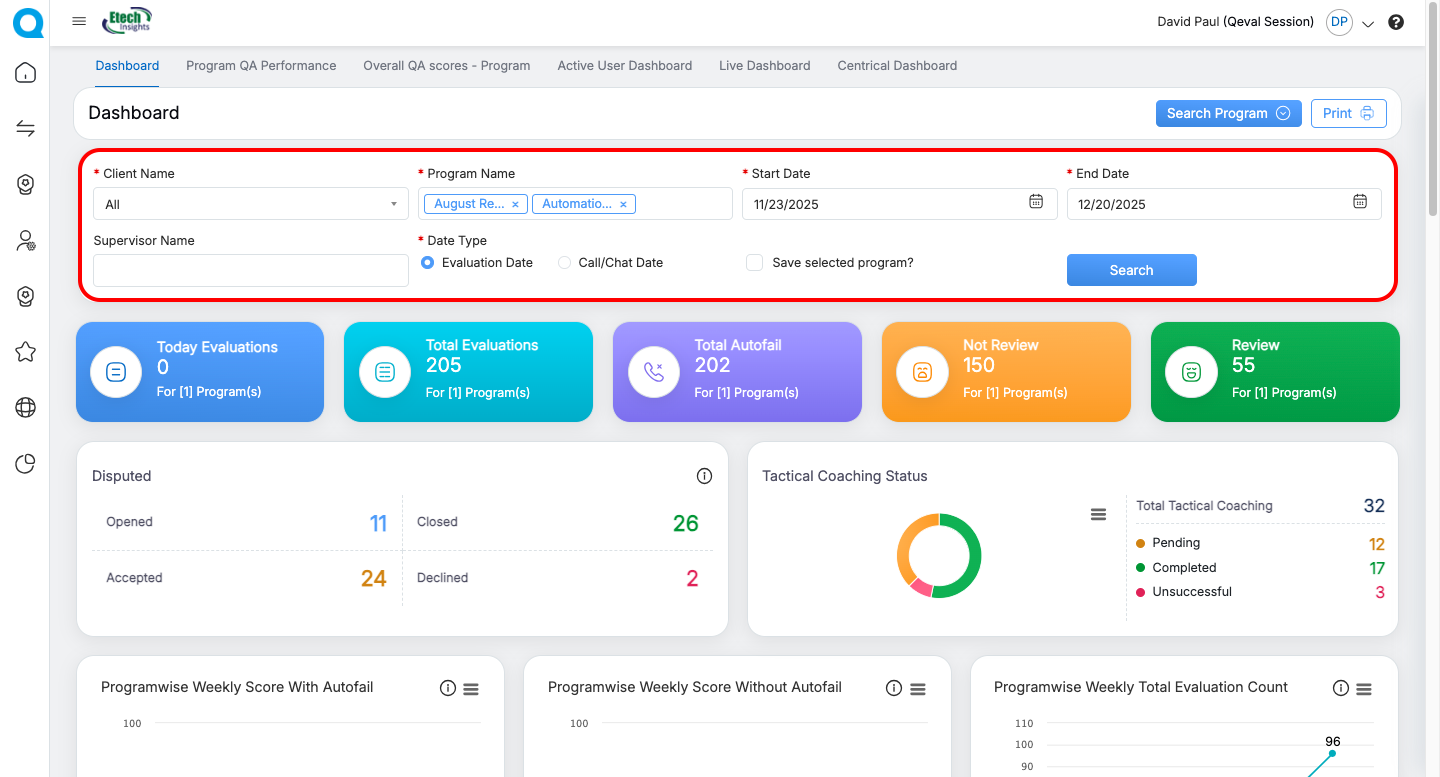Viewport: 1440px width, 777px height.
Task: Open the user profile dropdown chevron
Action: 1368,23
